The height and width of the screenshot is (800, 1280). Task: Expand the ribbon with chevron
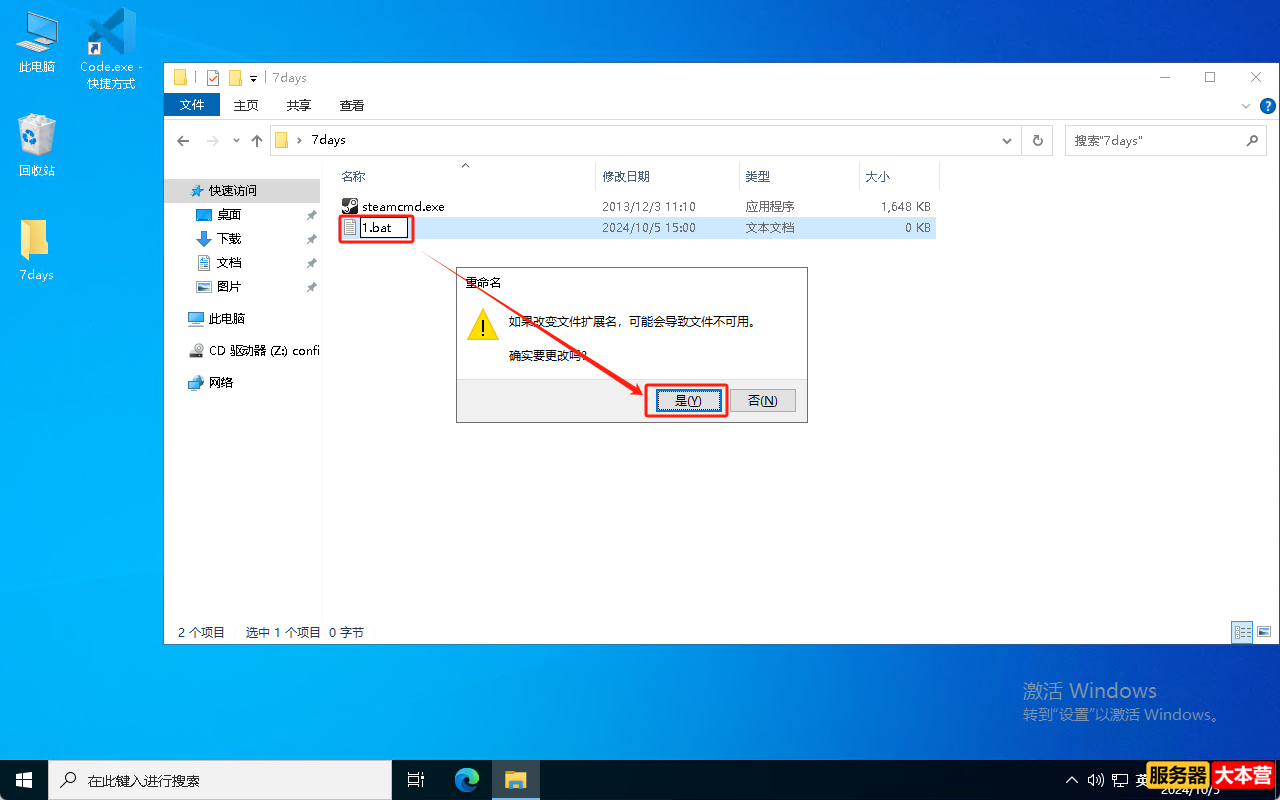tap(1245, 105)
